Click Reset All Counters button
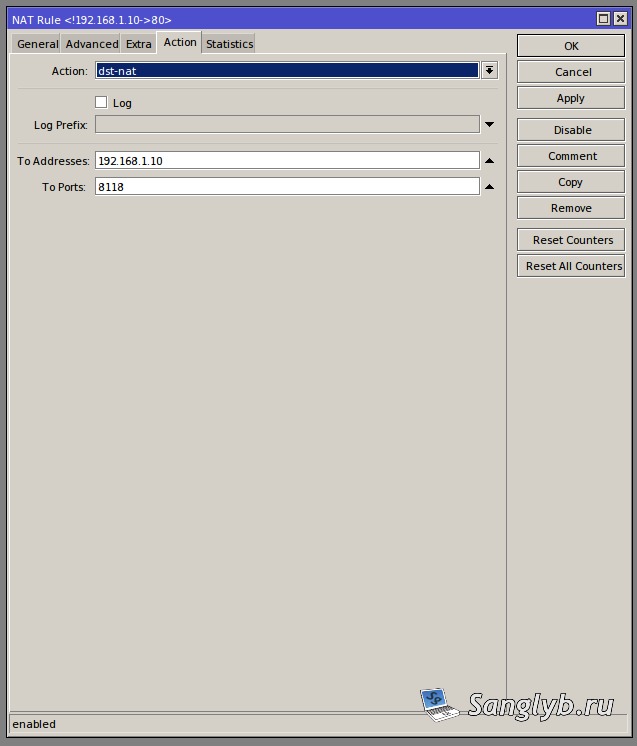 point(570,266)
